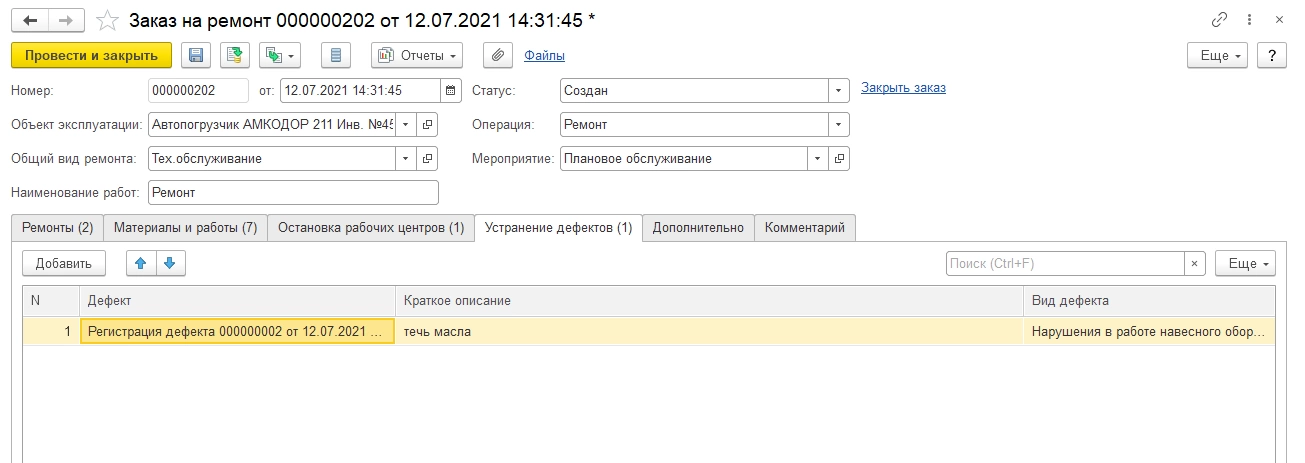
Task: Click the calendar icon in date field
Action: tap(451, 90)
